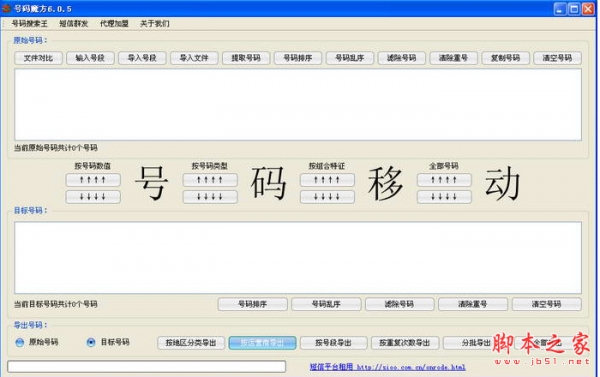Click 清空号码 in the 目标号码 section
600x377 pixels.
[546, 304]
